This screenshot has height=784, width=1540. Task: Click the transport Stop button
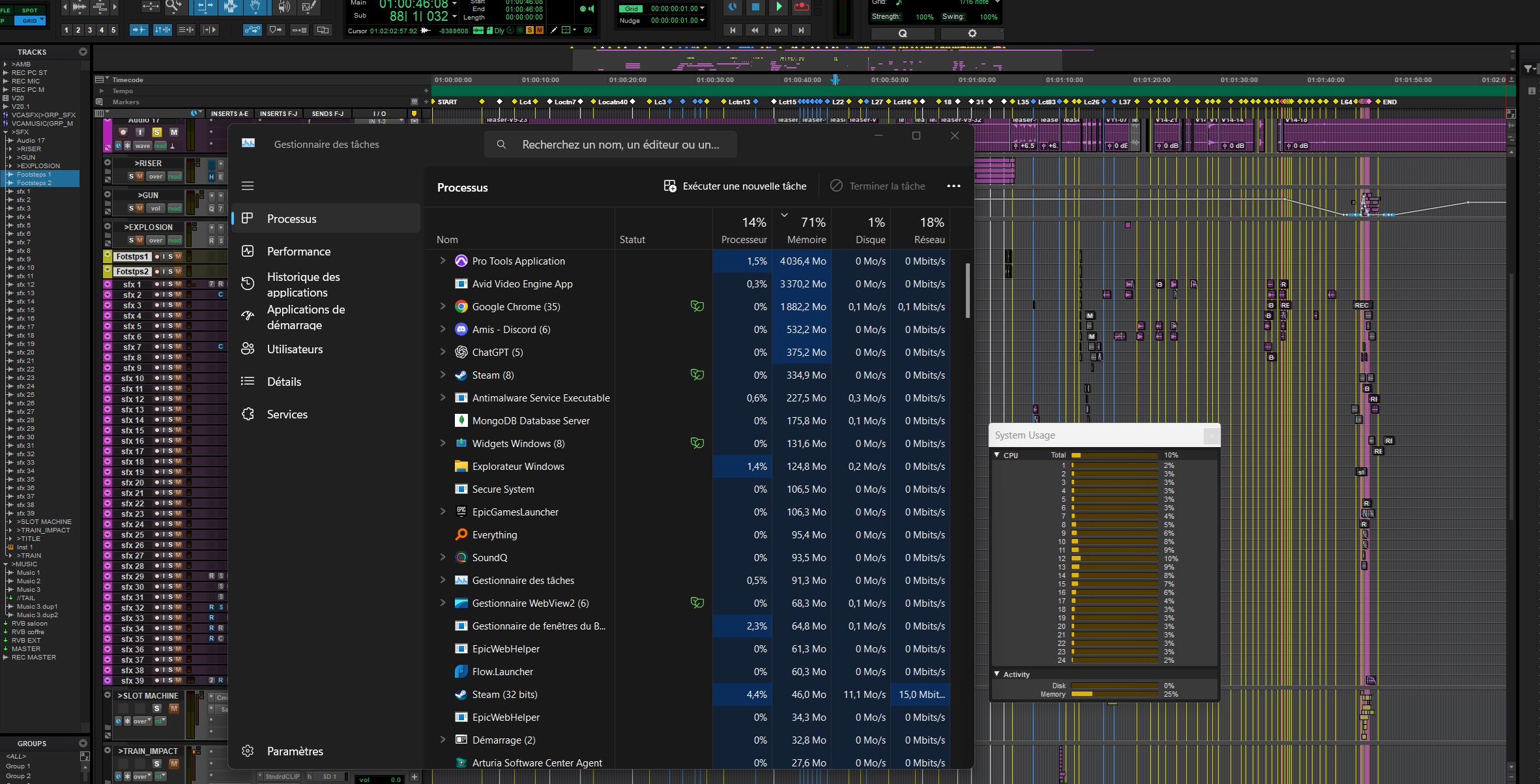pos(755,7)
